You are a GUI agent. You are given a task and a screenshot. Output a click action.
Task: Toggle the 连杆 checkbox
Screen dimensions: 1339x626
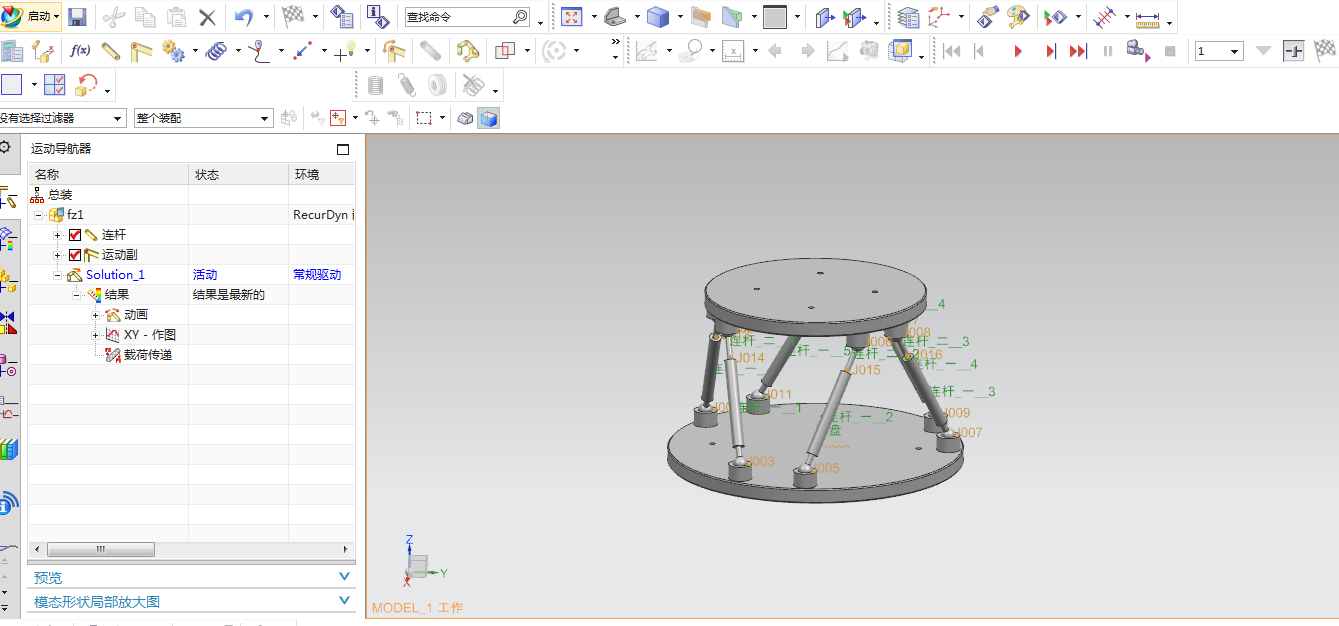click(75, 235)
